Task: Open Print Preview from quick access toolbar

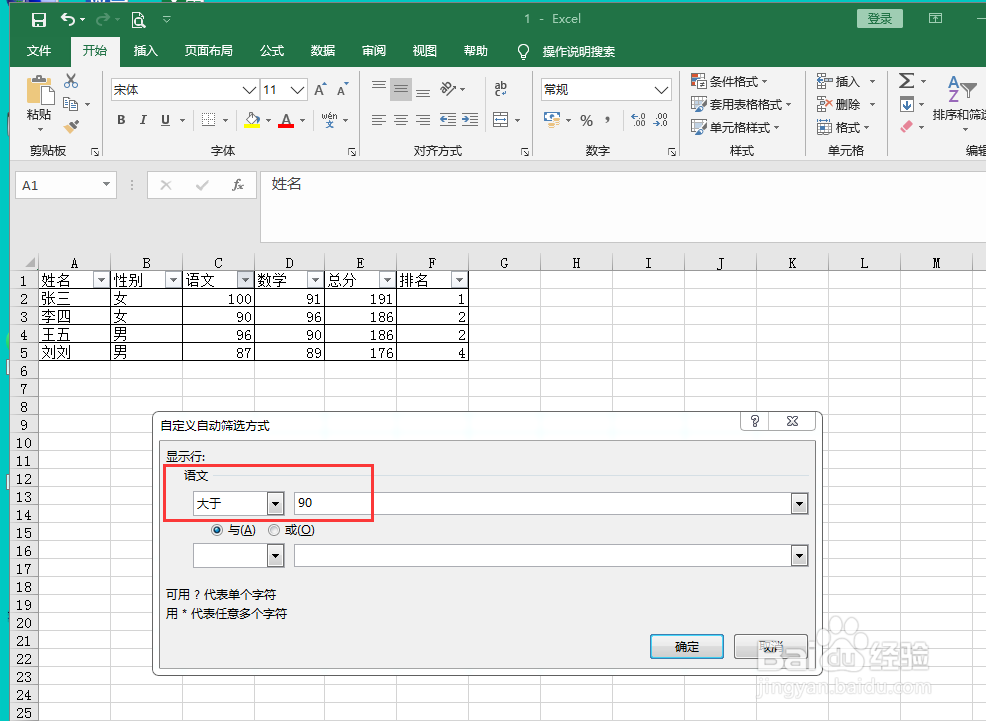Action: click(x=138, y=20)
